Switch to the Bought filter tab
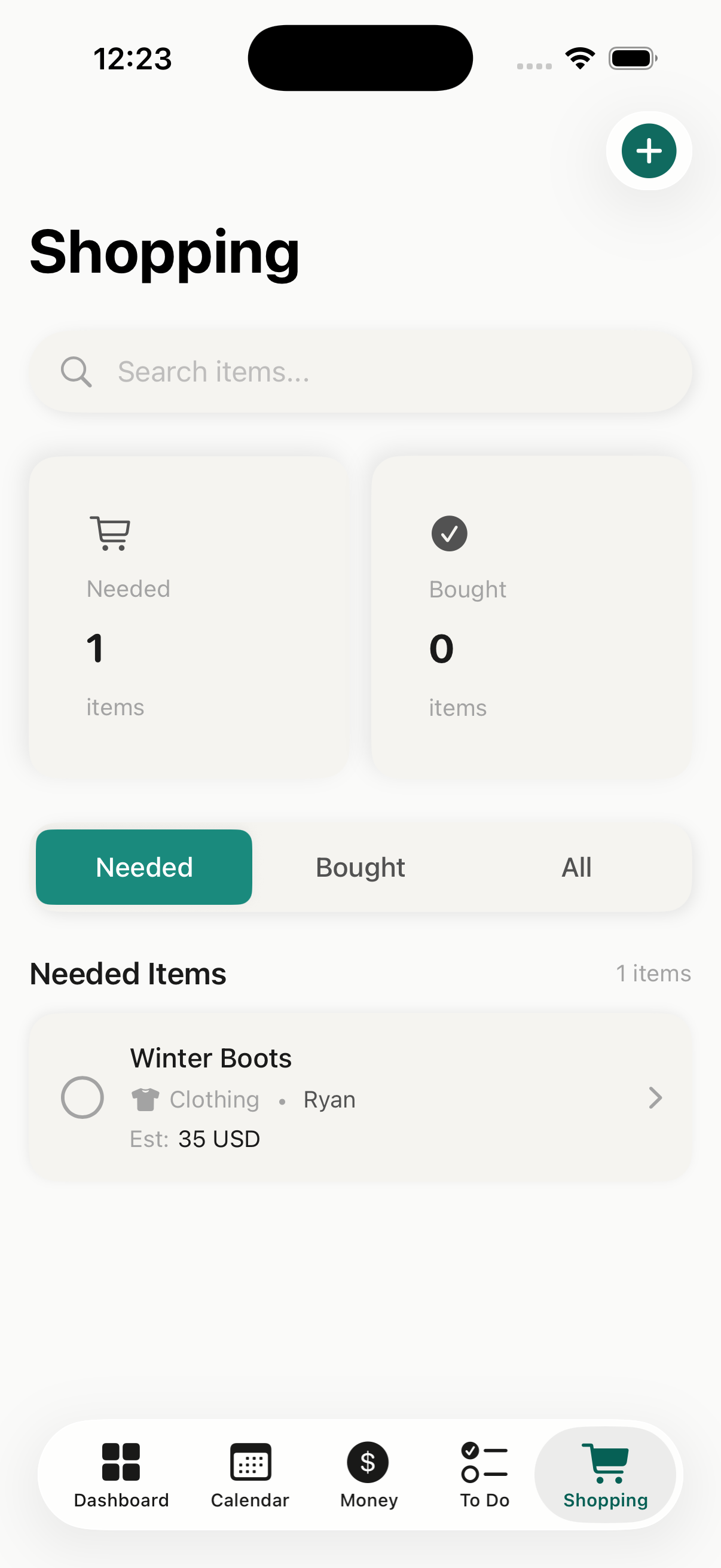721x1568 pixels. 360,867
